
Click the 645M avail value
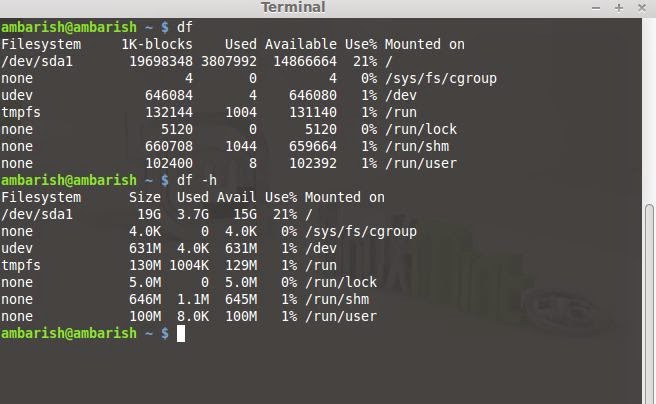(241, 299)
